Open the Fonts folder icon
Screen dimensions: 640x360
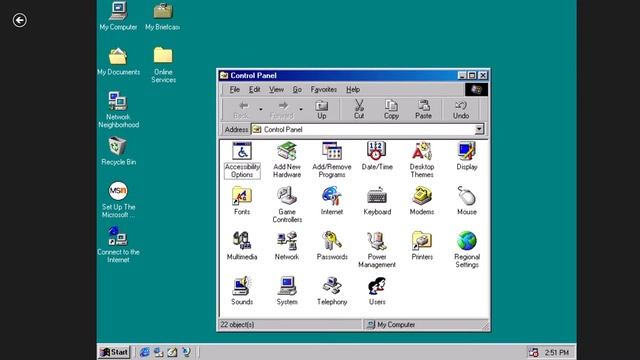(x=242, y=201)
